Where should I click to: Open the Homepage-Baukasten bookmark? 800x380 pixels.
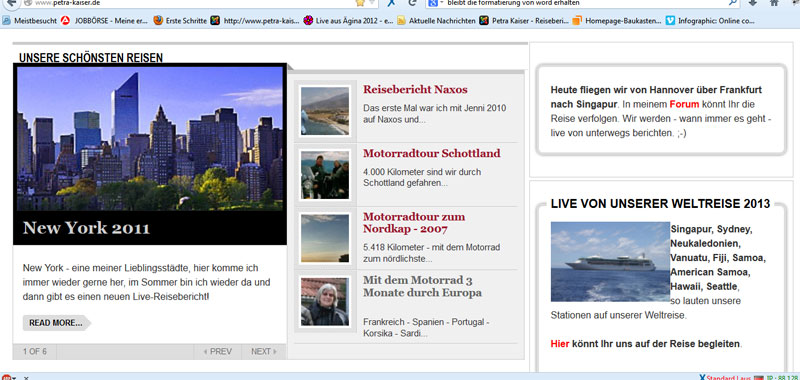pyautogui.click(x=617, y=21)
